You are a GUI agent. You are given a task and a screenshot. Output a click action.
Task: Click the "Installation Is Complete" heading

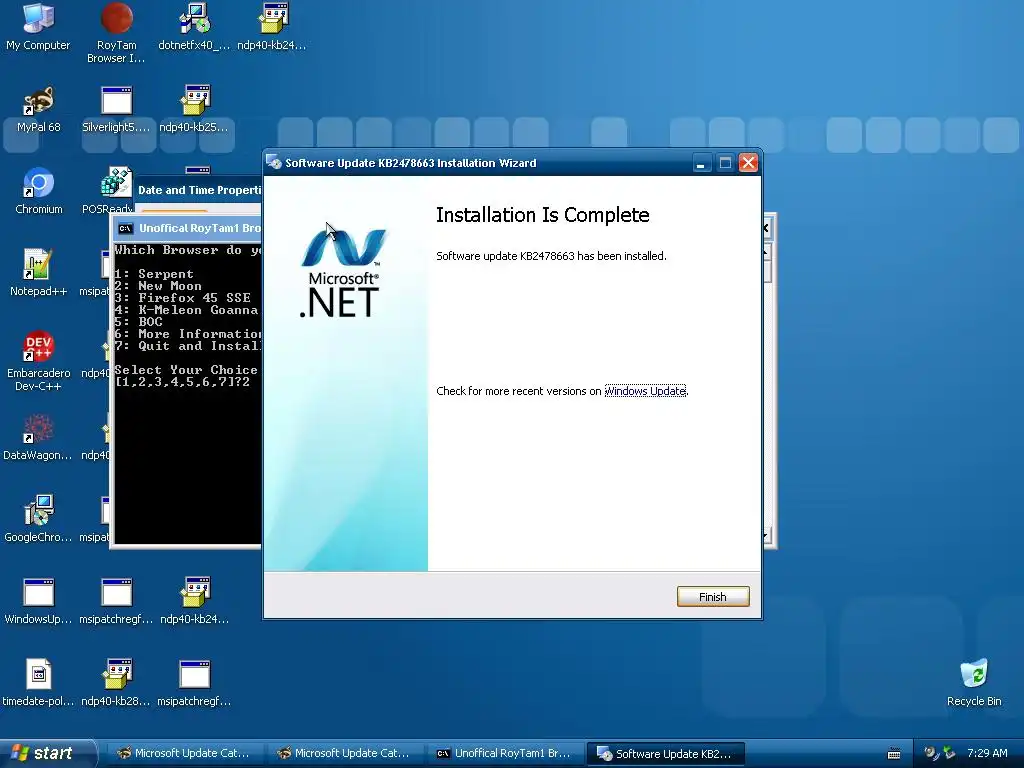tap(542, 215)
